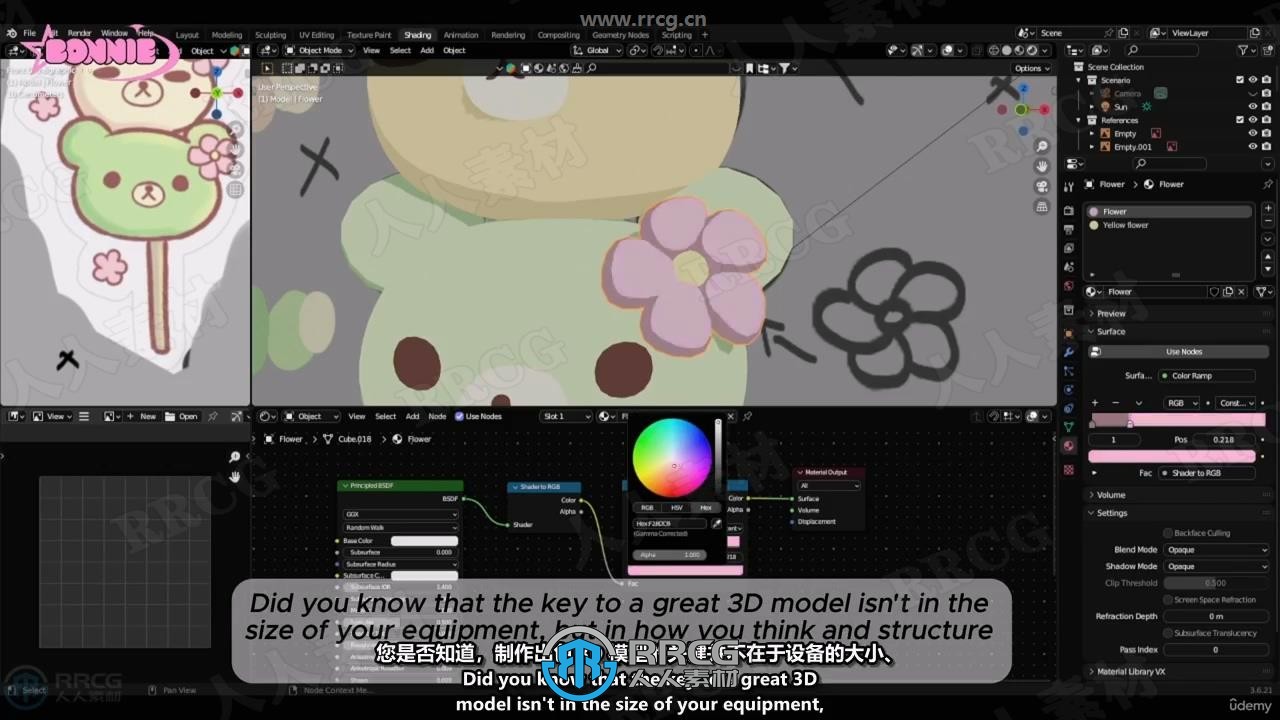The height and width of the screenshot is (720, 1280).
Task: Open the Material properties tab icon
Action: coord(1069,446)
